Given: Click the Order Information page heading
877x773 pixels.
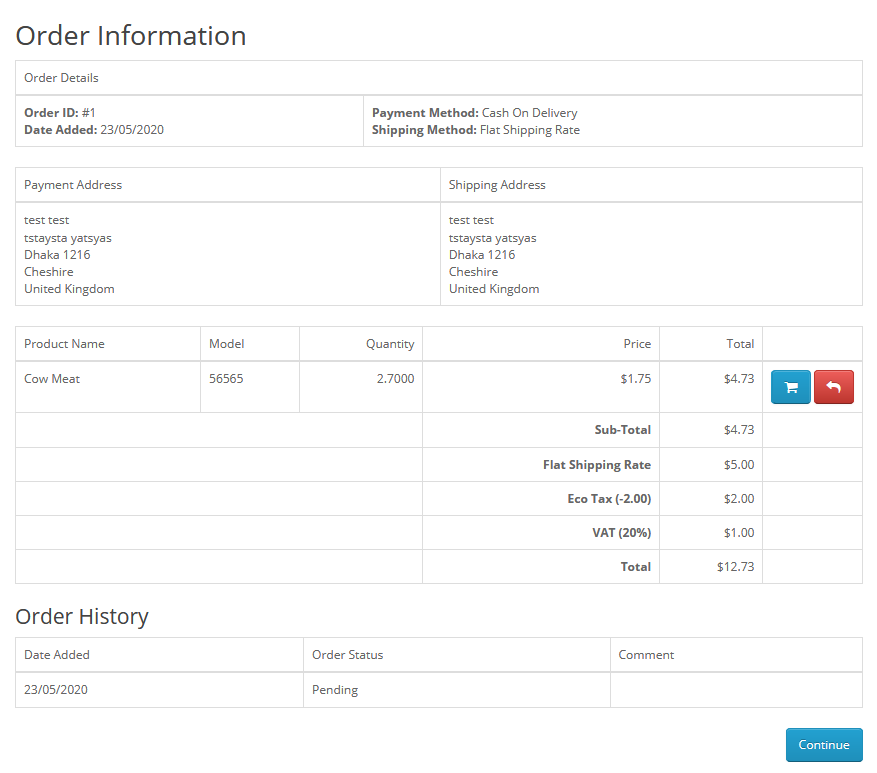Looking at the screenshot, I should tap(131, 36).
